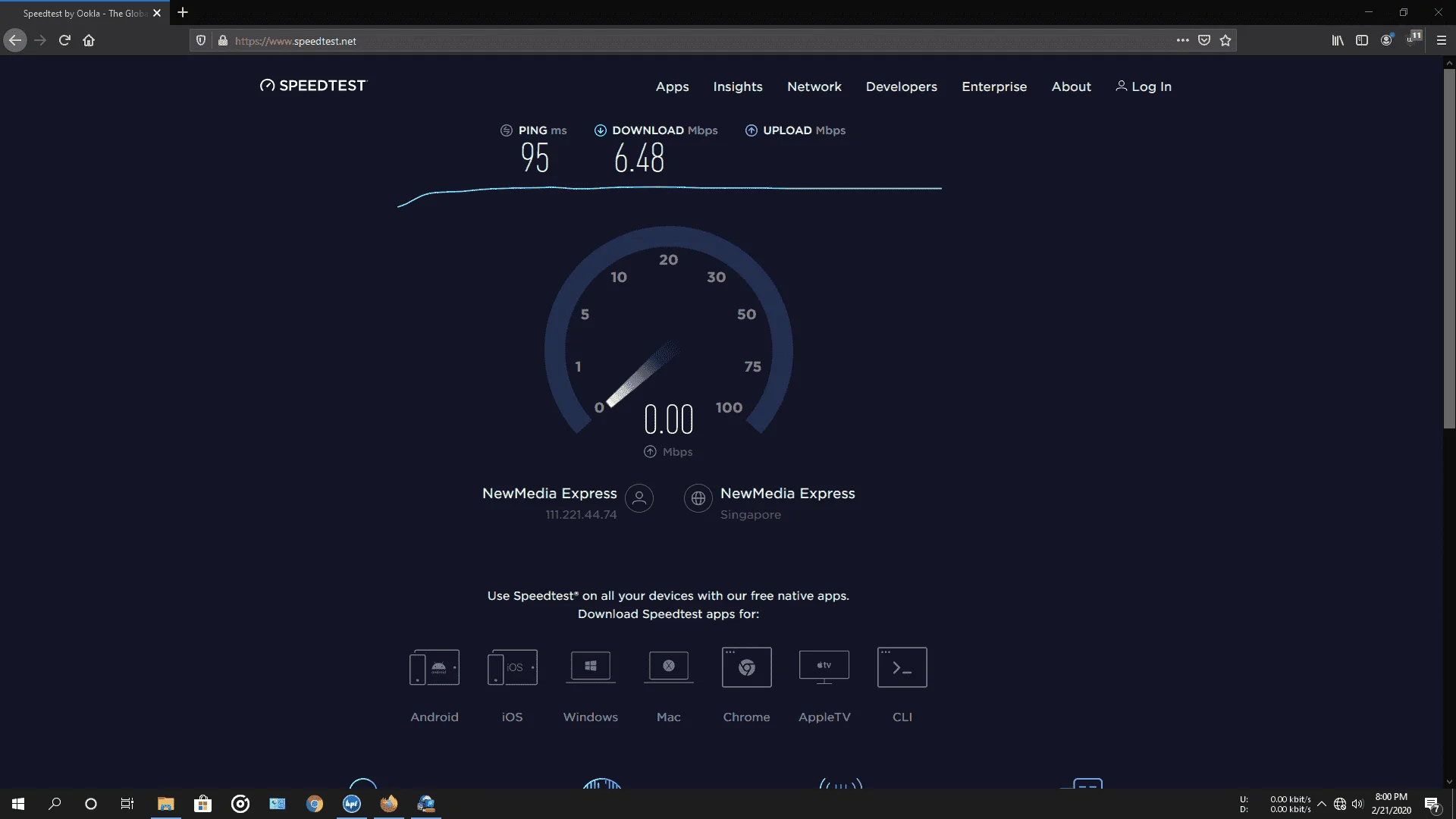1456x819 pixels.
Task: Click the browser forward arrow
Action: 40,40
